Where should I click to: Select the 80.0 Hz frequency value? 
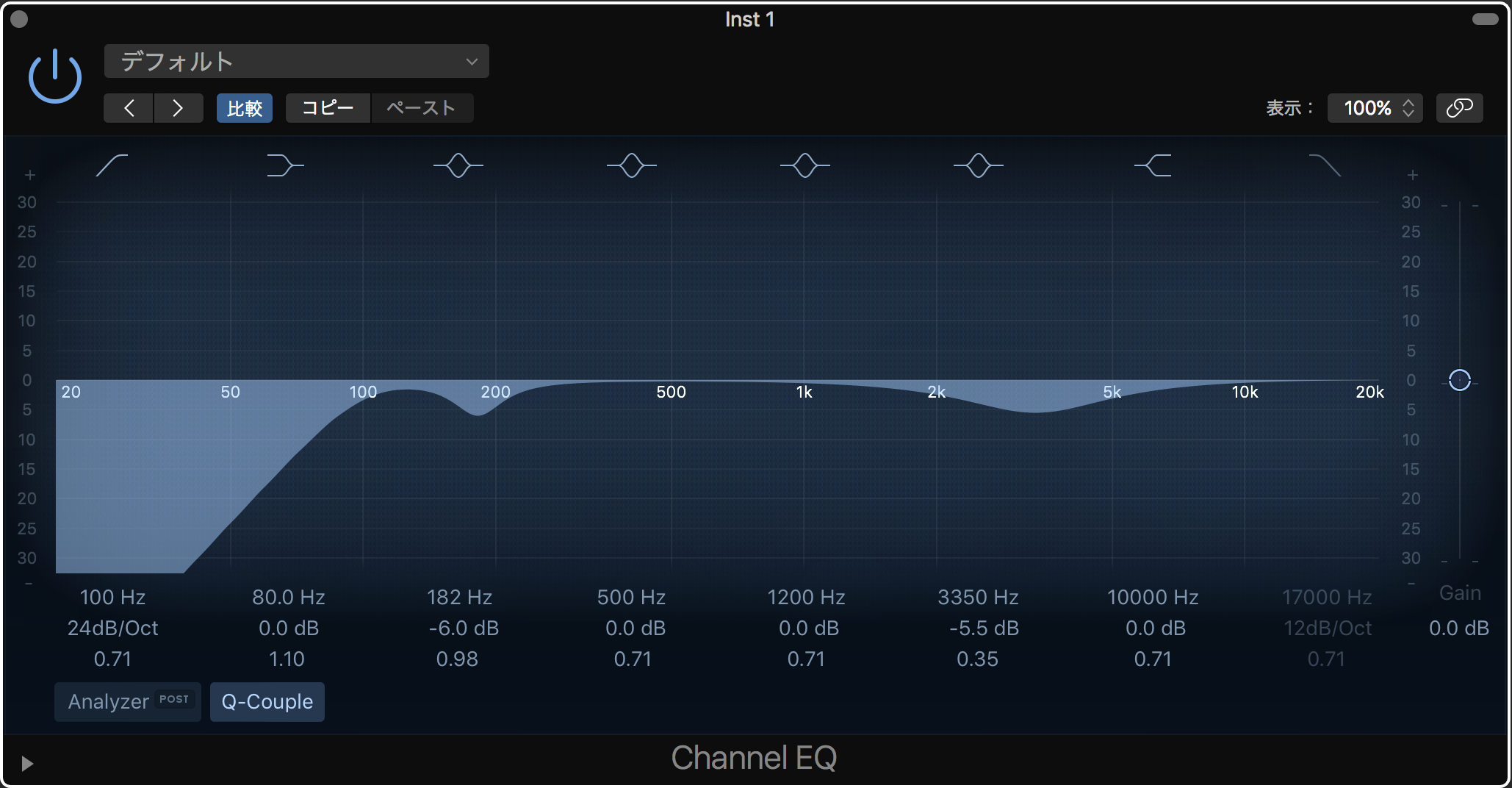[x=288, y=597]
